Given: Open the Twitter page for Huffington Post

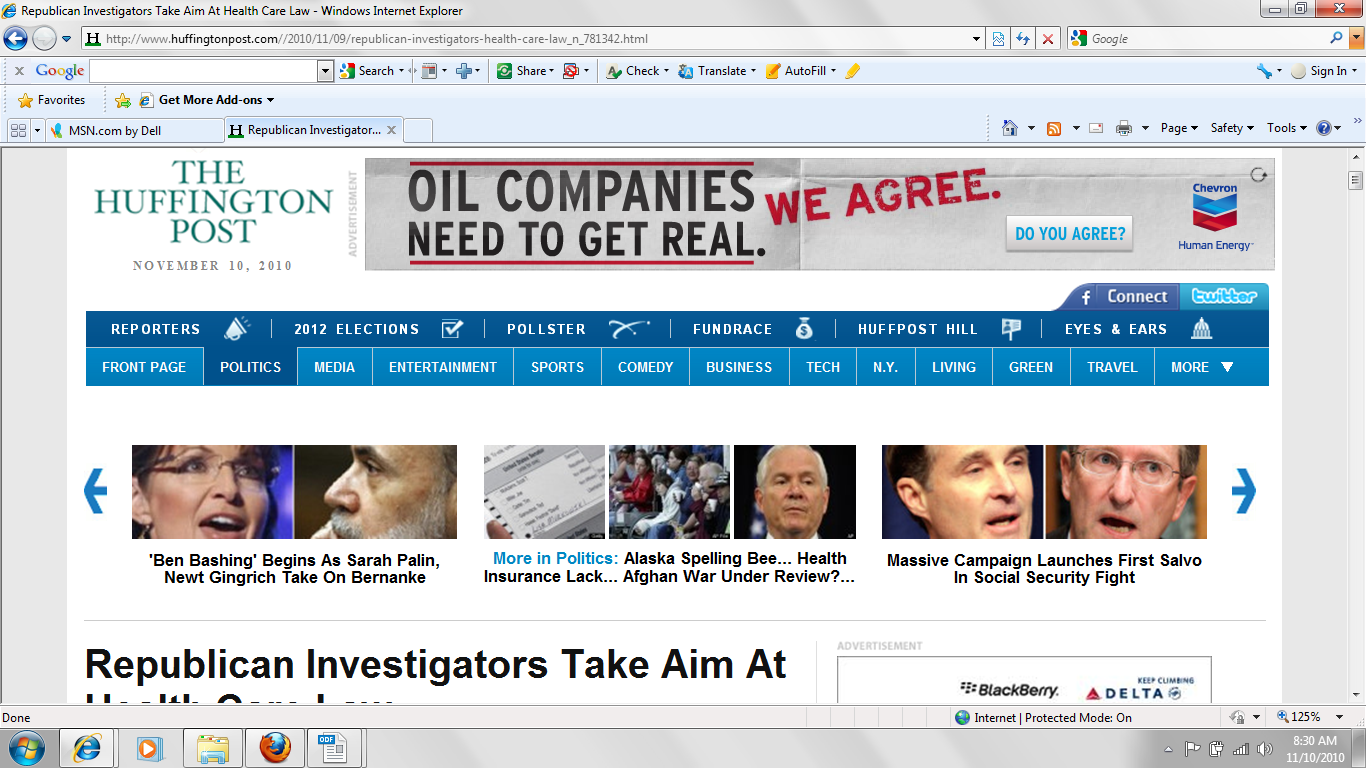Looking at the screenshot, I should (1224, 297).
